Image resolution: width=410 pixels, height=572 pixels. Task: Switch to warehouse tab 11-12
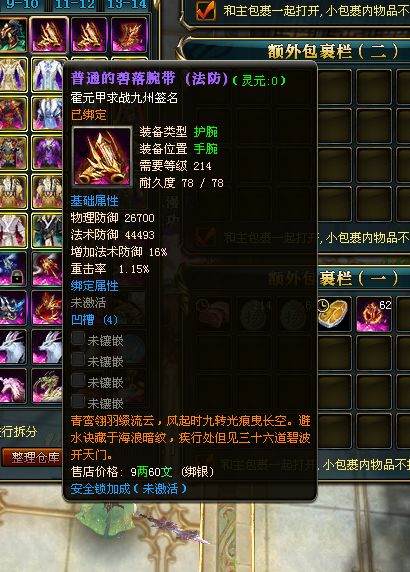coord(75,5)
